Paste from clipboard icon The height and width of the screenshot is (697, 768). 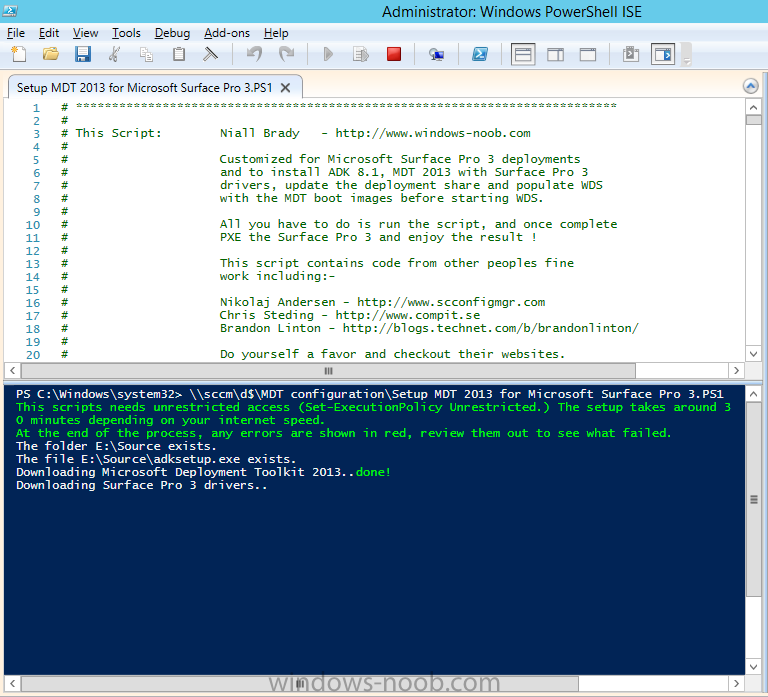[x=179, y=54]
